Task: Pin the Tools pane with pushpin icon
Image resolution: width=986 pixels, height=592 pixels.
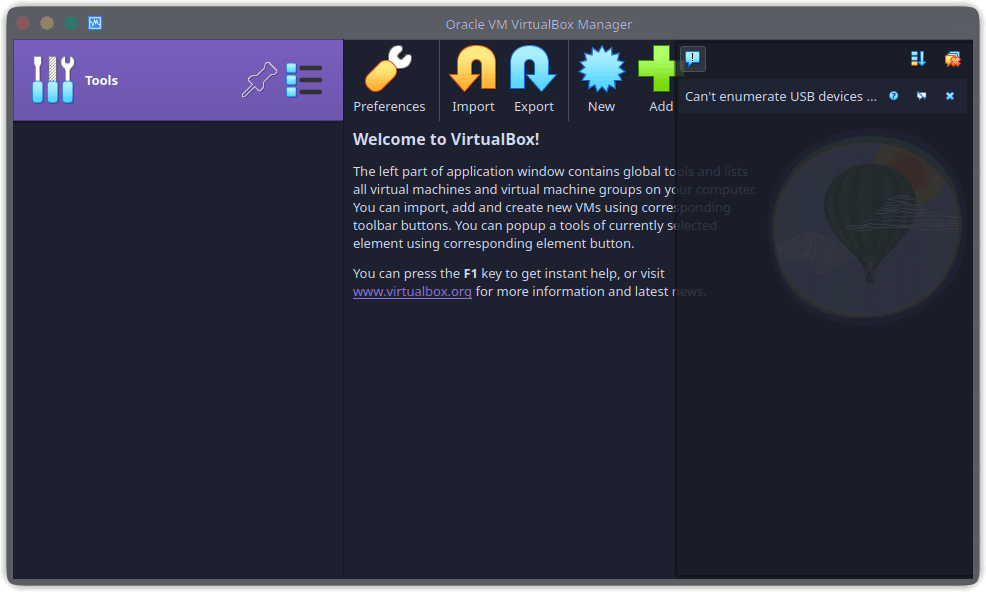Action: click(x=259, y=80)
